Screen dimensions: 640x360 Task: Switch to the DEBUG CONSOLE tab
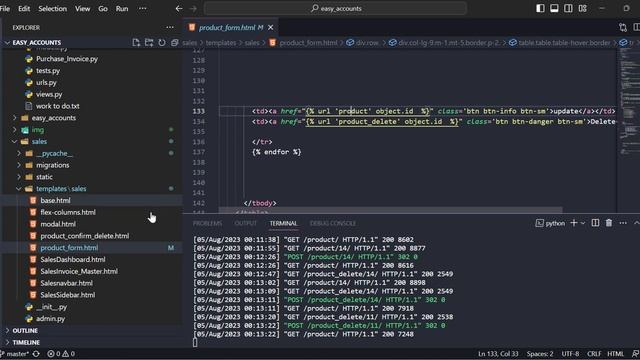coord(333,223)
